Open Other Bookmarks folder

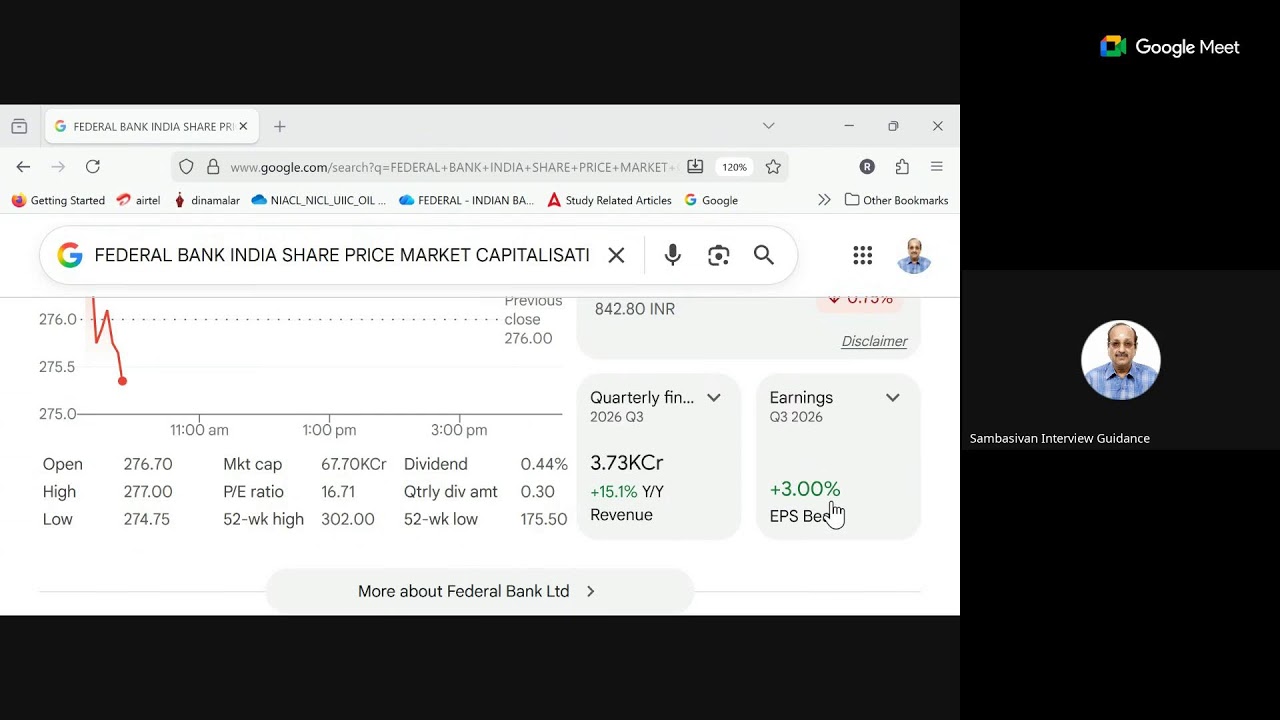pyautogui.click(x=897, y=200)
